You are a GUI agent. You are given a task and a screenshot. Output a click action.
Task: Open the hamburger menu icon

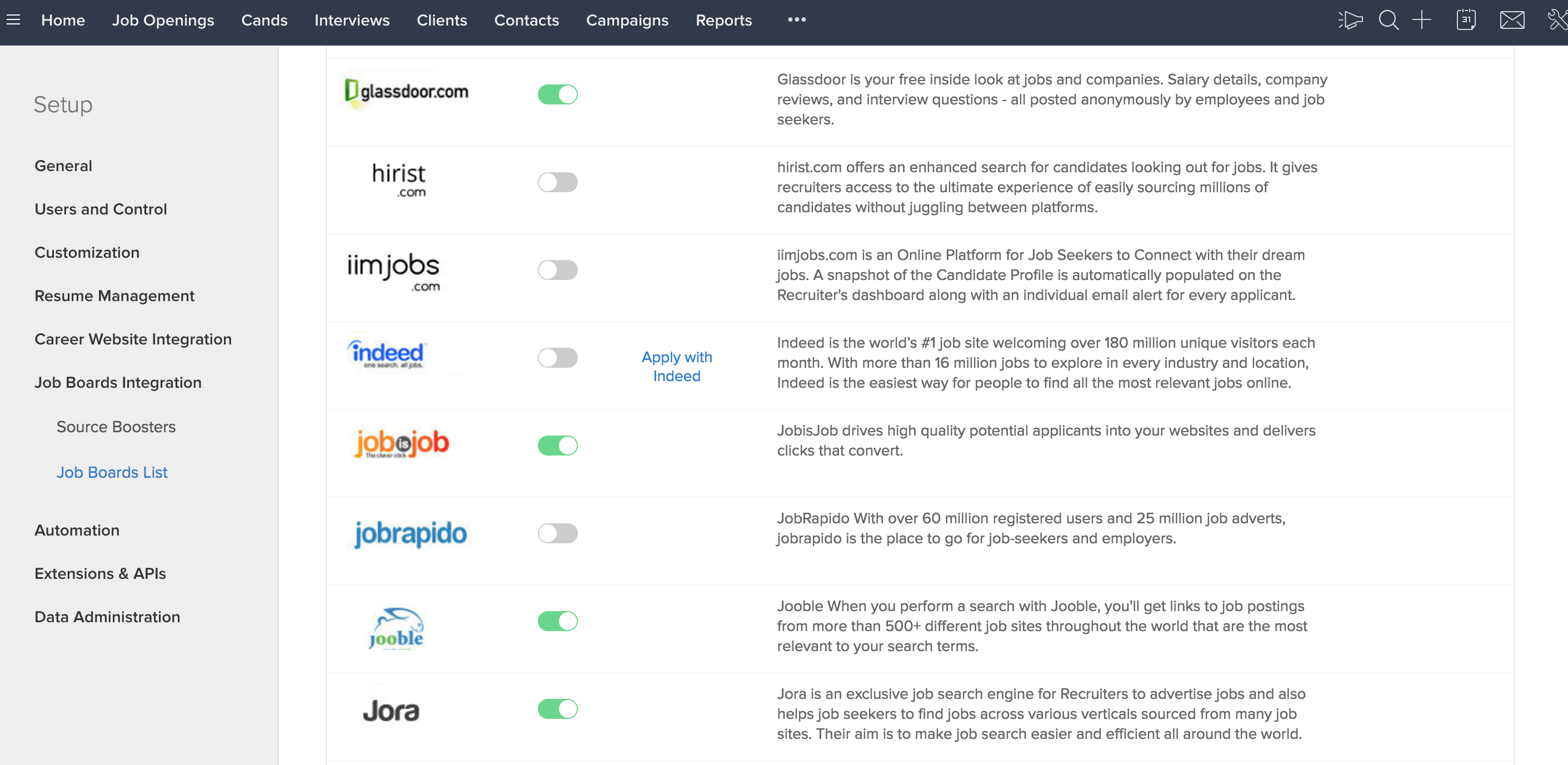click(x=13, y=20)
